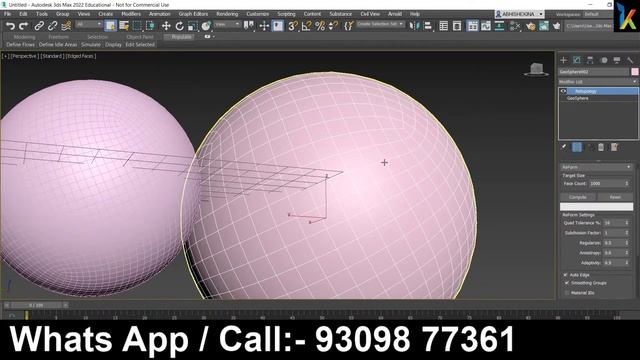640x360 pixels.
Task: Open the Create command panel tab
Action: click(x=564, y=60)
